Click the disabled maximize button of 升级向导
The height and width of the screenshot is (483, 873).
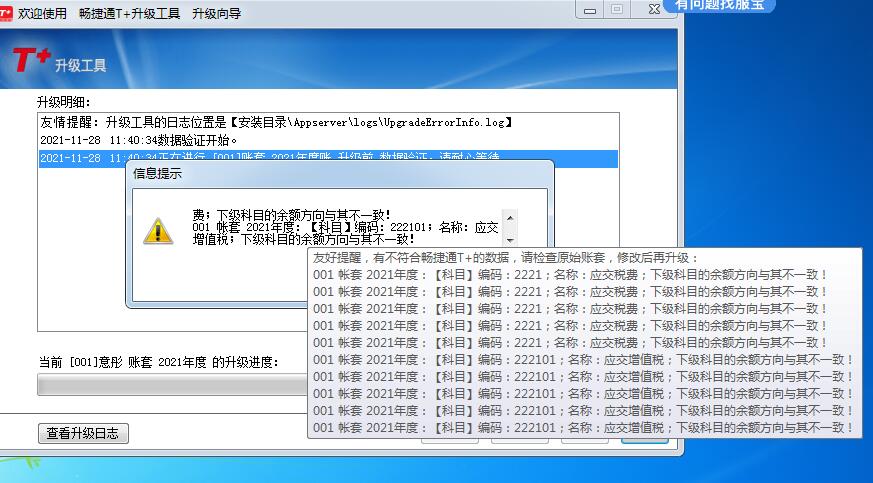(617, 9)
